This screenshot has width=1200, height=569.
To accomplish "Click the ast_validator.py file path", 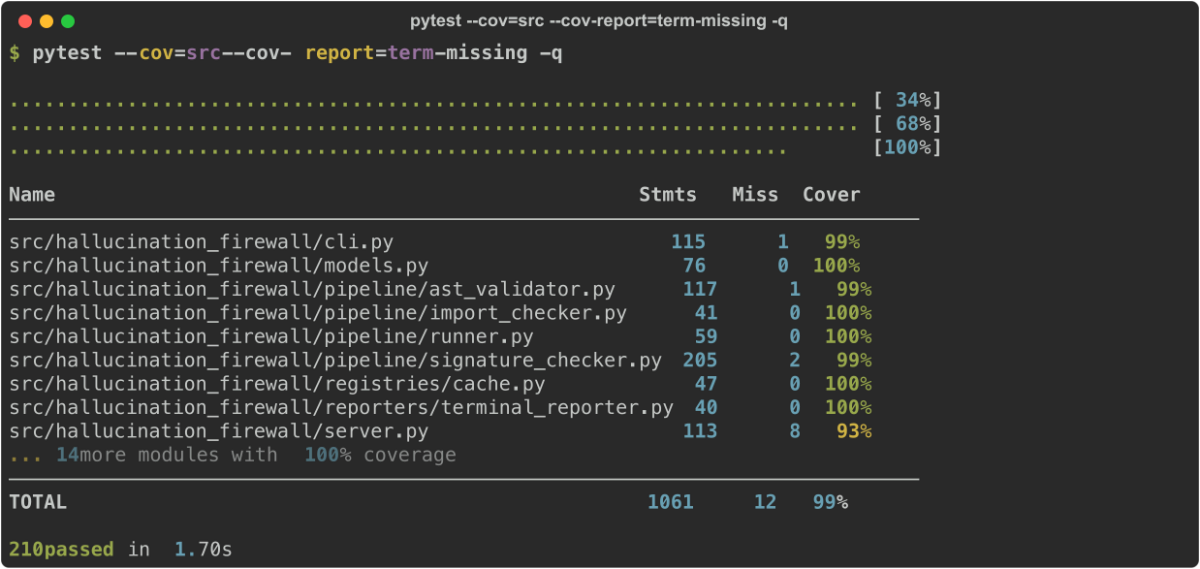I will (312, 290).
